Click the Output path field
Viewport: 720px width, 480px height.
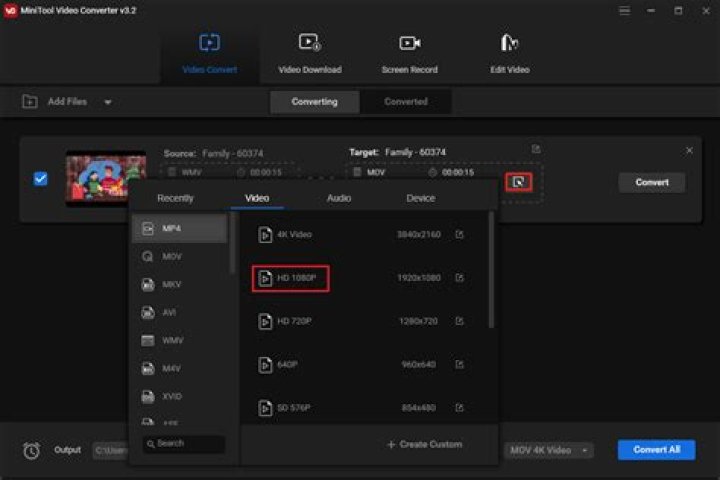(110, 451)
